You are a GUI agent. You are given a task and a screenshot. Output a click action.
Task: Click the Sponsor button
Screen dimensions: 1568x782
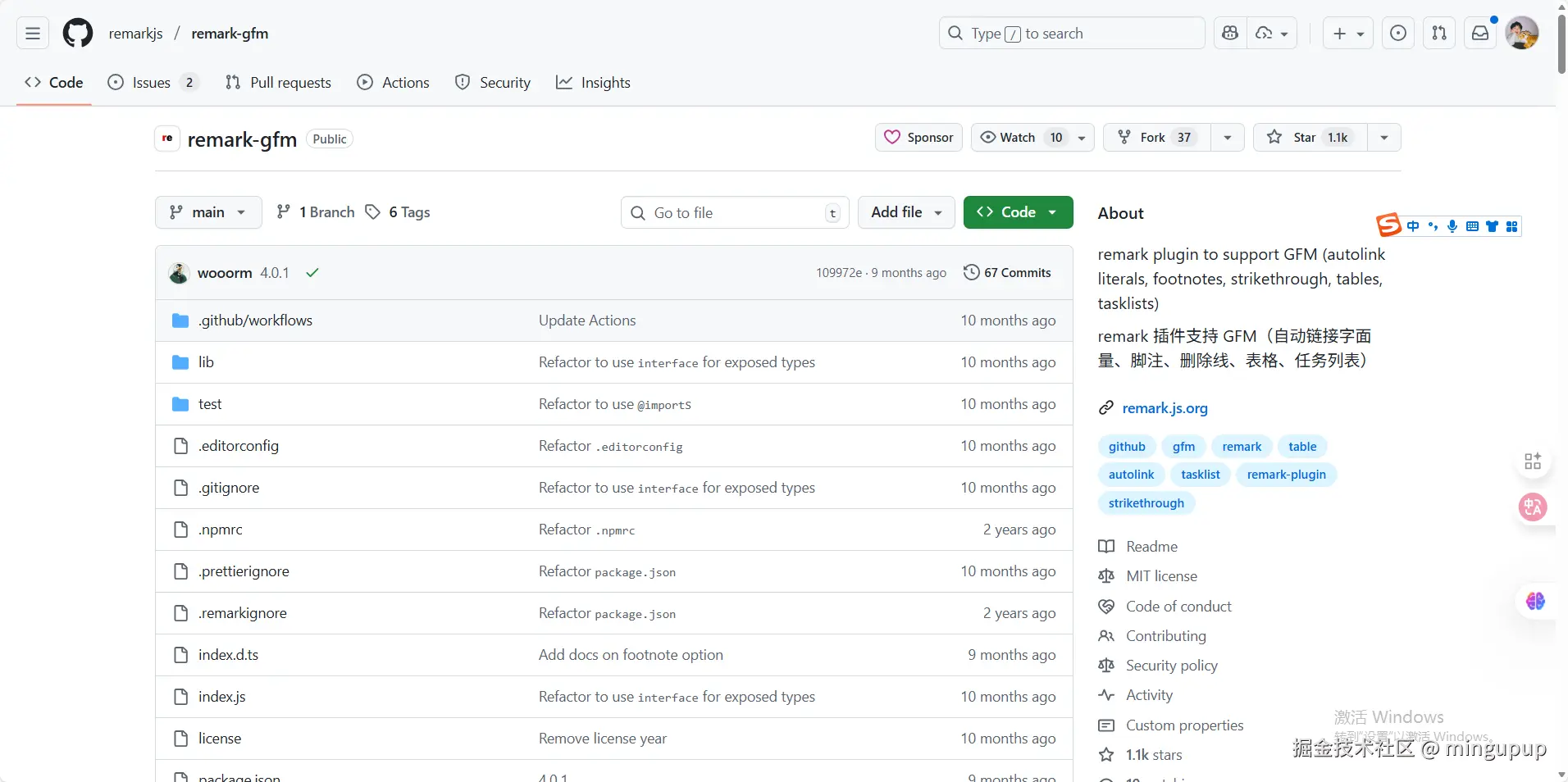click(918, 138)
